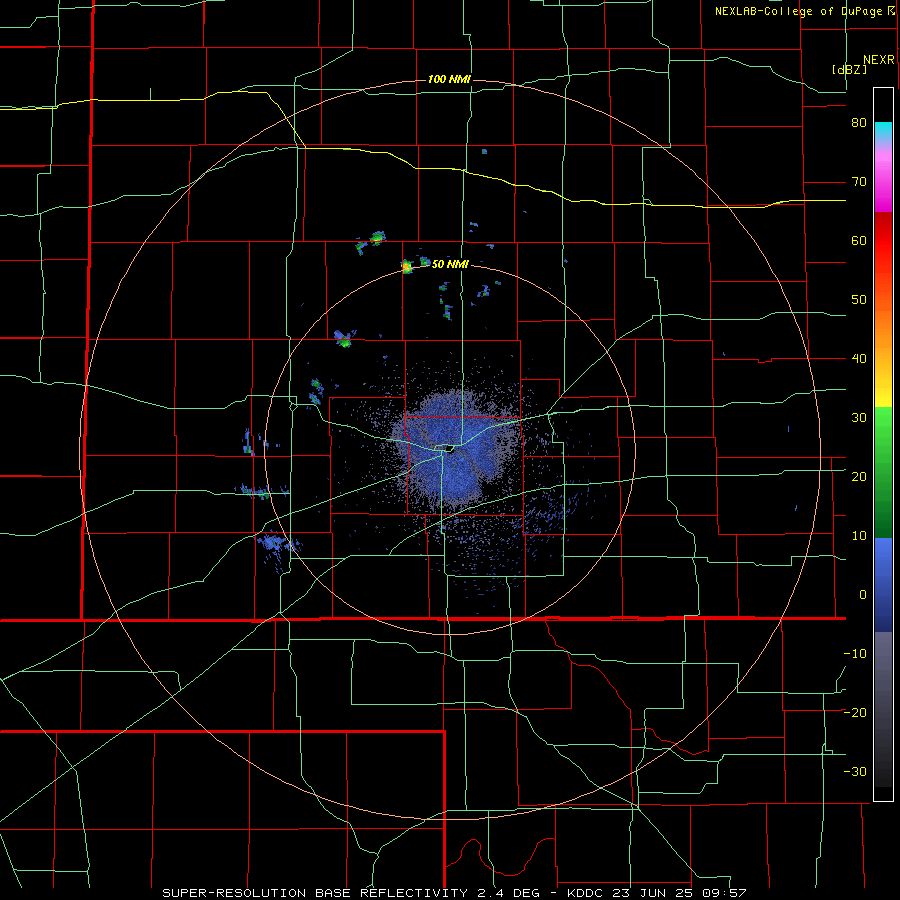The height and width of the screenshot is (900, 900).
Task: Click the -20 value on the dBZ scale
Action: coord(855,713)
